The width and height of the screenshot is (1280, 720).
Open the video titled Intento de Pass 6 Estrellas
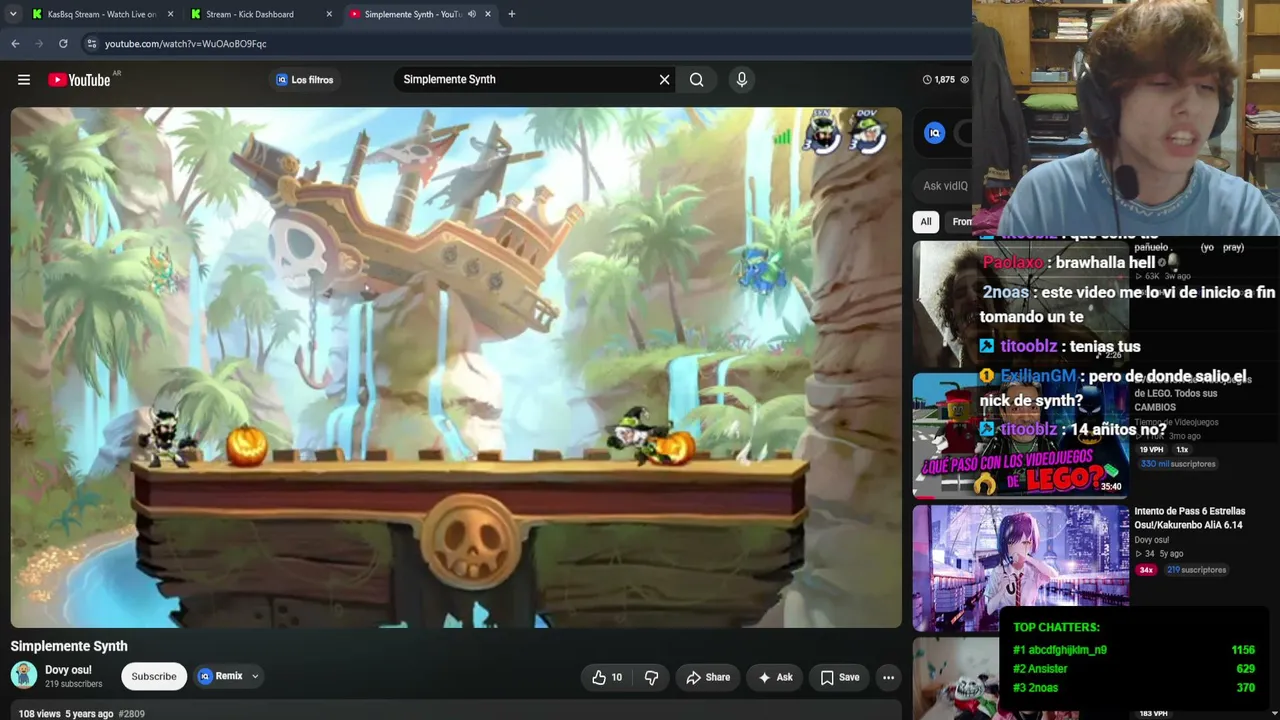coord(1189,518)
